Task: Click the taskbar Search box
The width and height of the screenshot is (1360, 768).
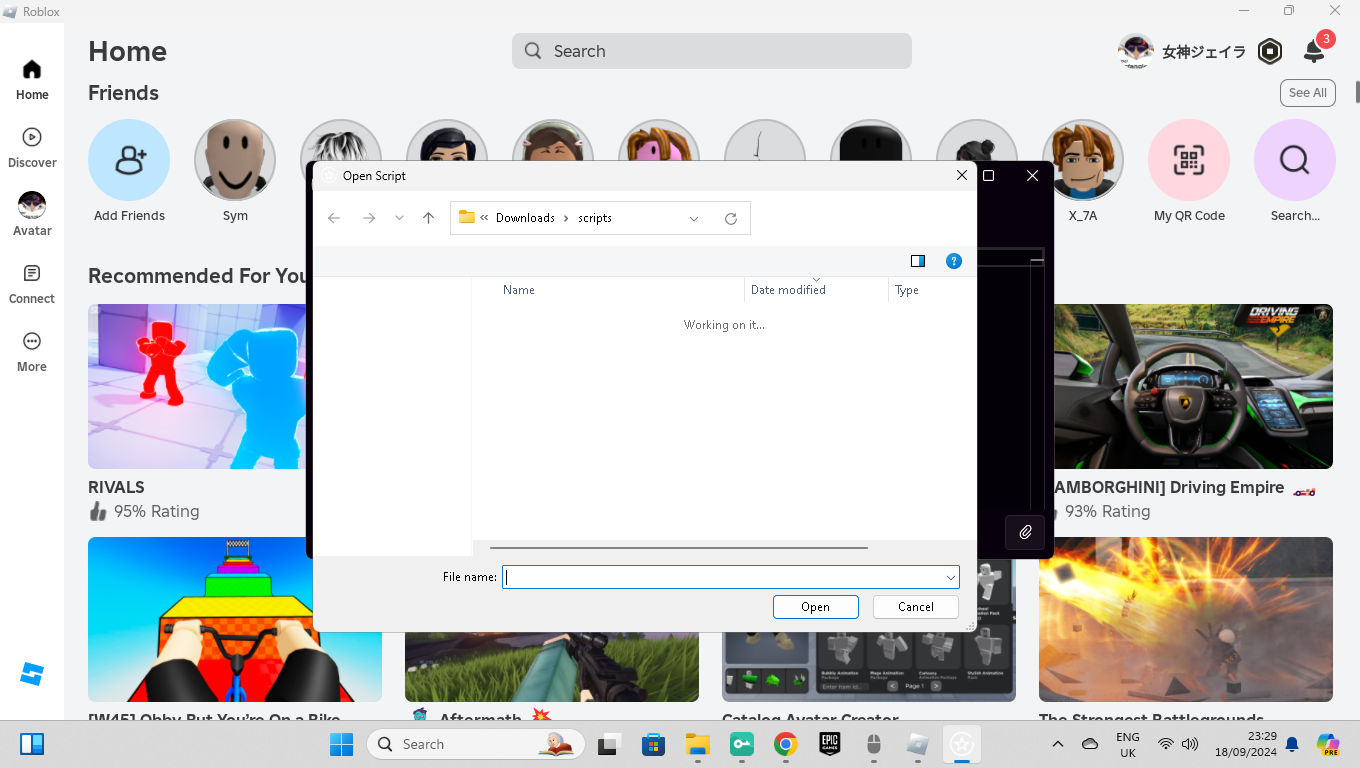Action: pos(476,744)
